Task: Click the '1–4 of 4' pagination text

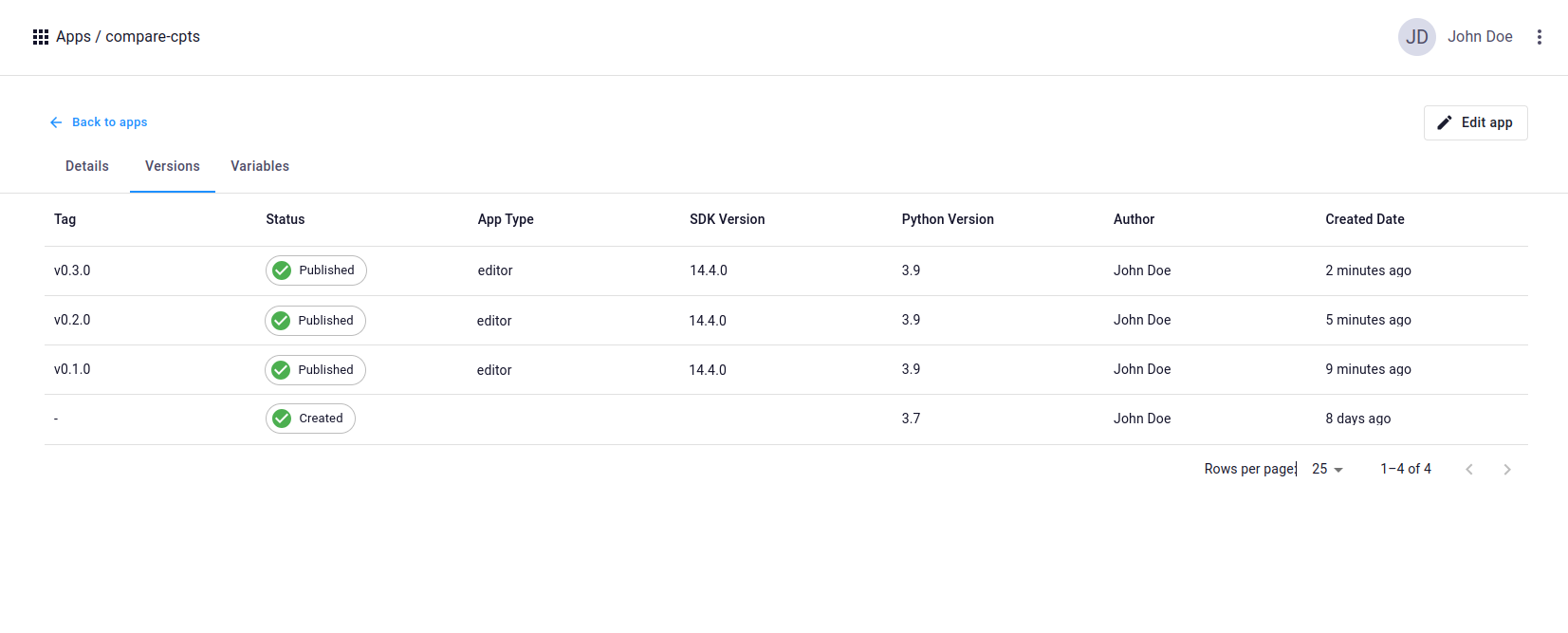Action: pyautogui.click(x=1406, y=469)
